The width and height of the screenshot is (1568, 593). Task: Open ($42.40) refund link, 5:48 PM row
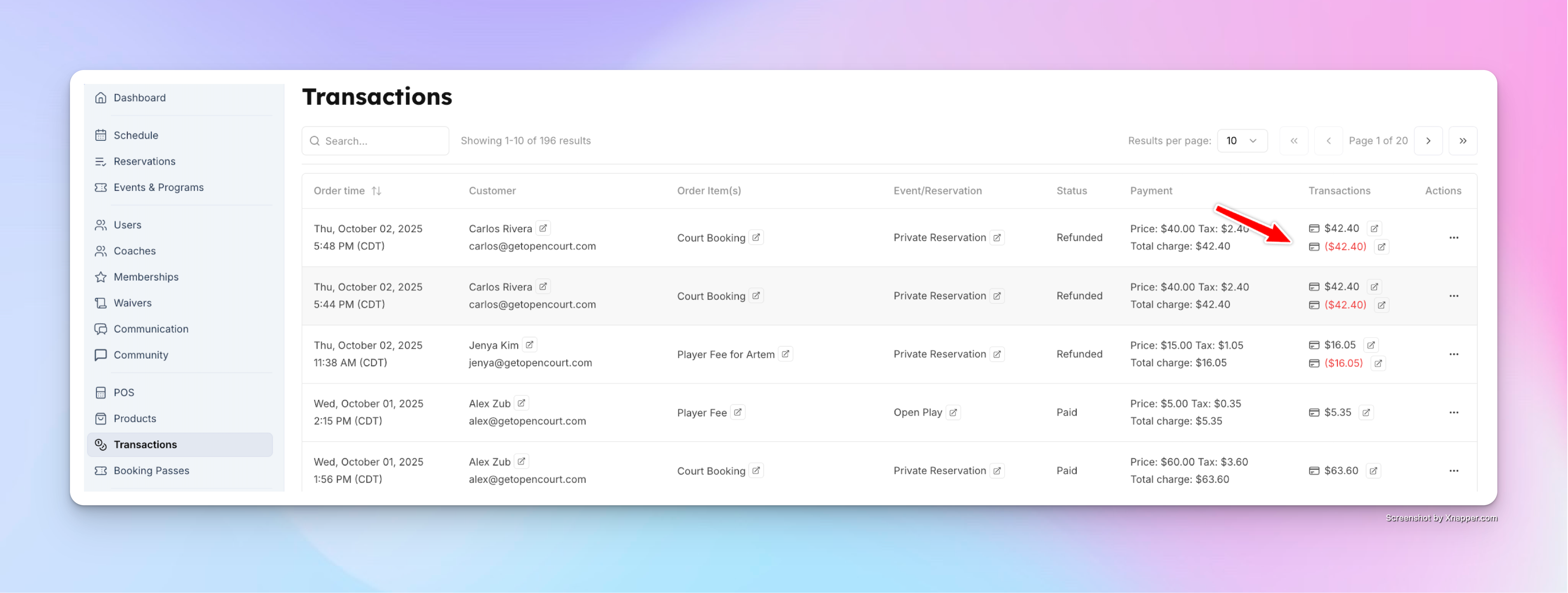point(1381,246)
